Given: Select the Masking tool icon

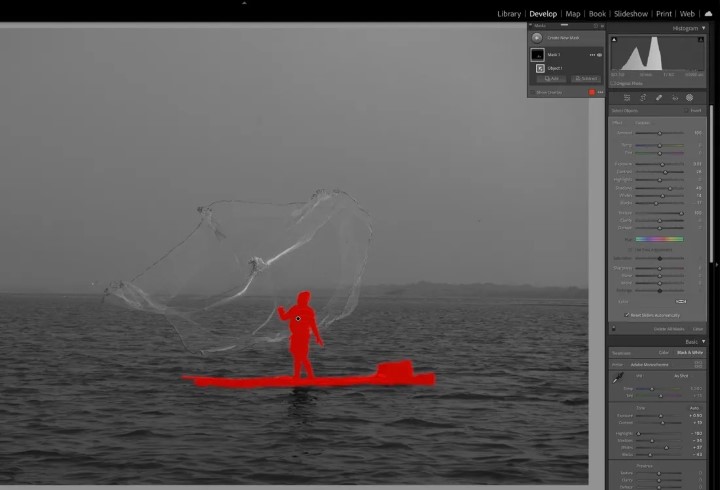Looking at the screenshot, I should [689, 97].
